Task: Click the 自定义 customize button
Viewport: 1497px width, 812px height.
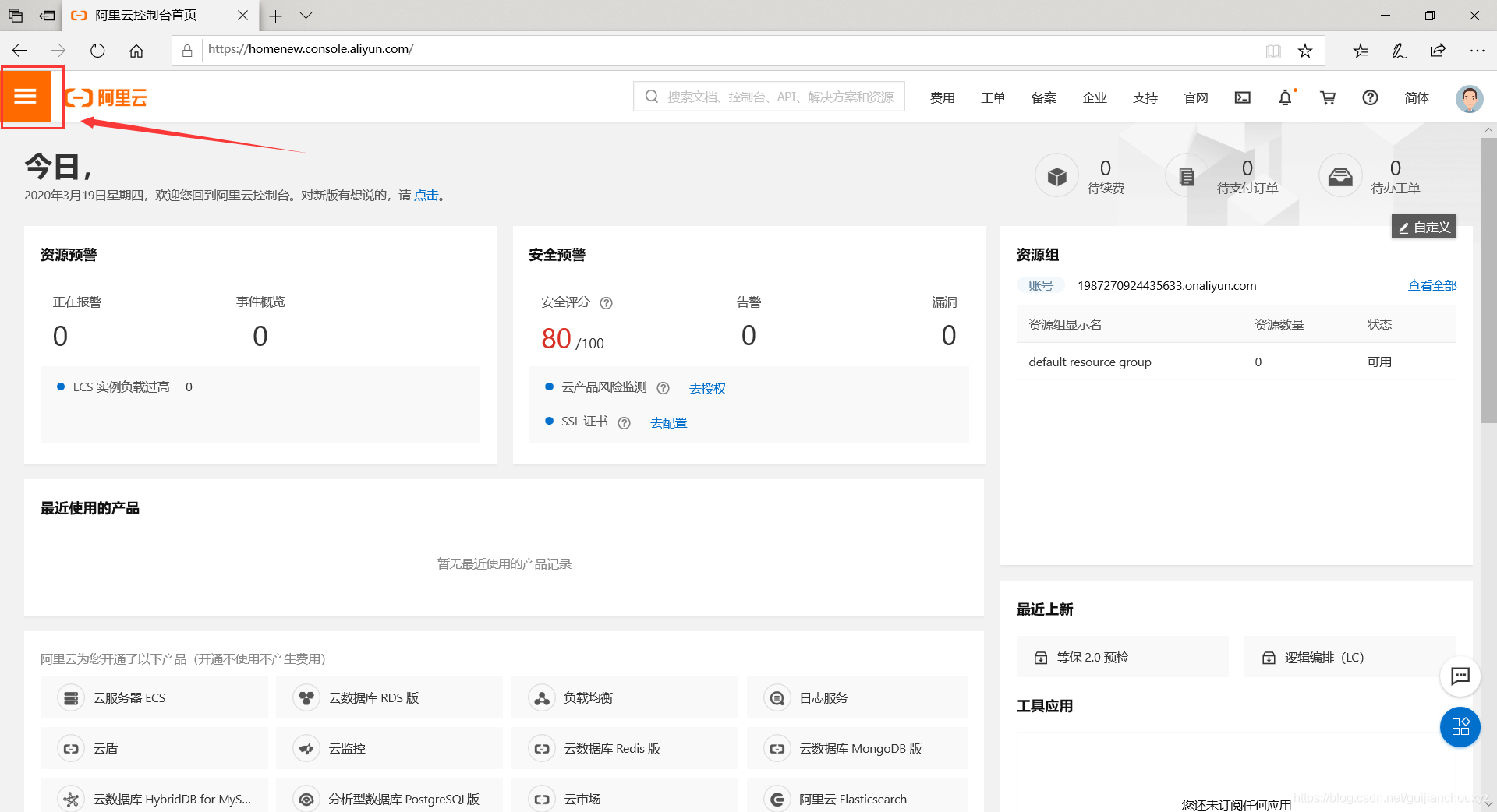Action: 1424,227
